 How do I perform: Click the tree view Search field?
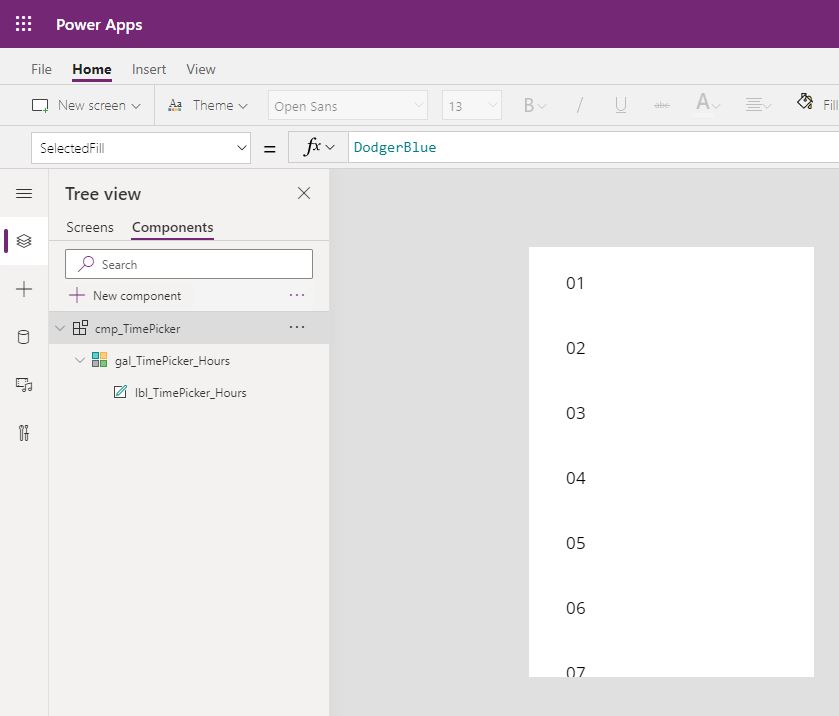[x=189, y=264]
